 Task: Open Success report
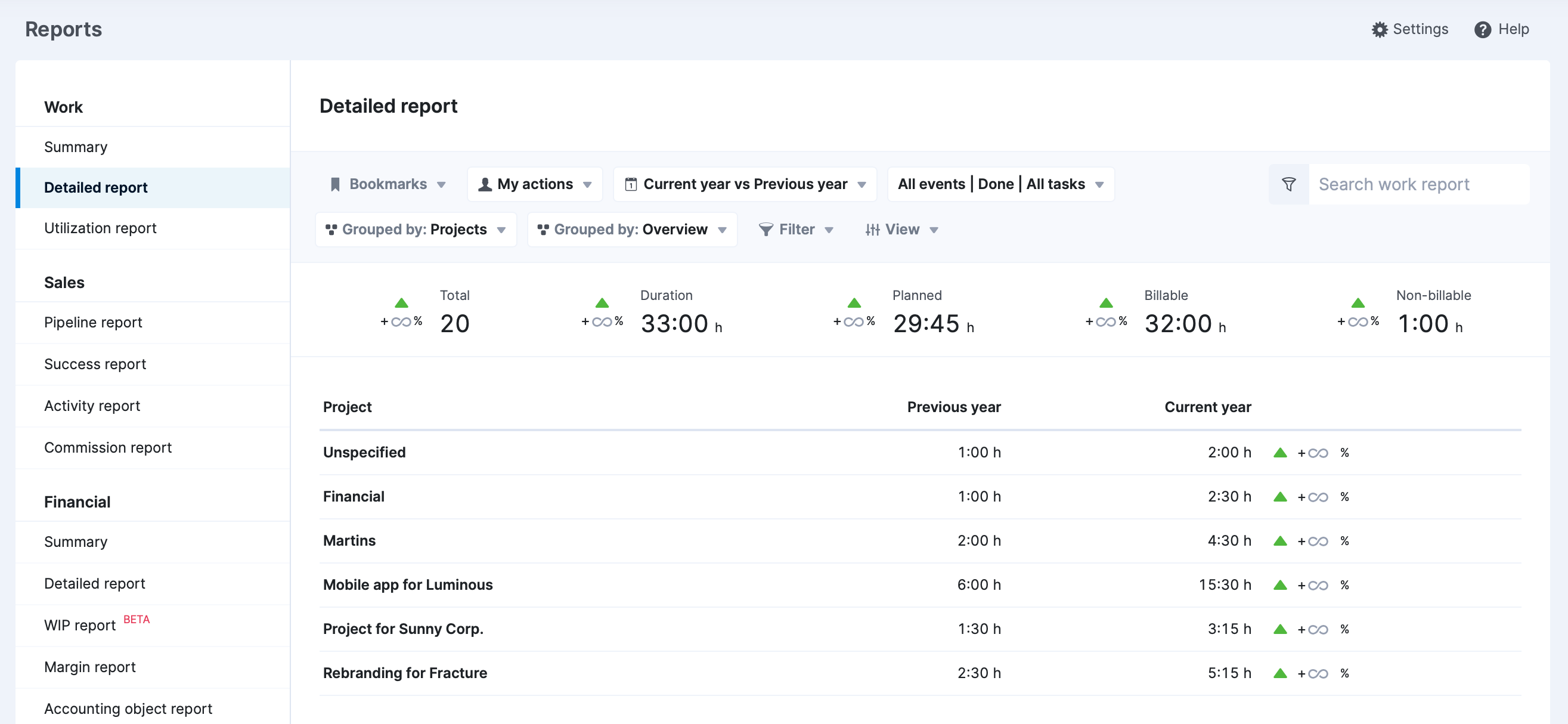pos(153,364)
